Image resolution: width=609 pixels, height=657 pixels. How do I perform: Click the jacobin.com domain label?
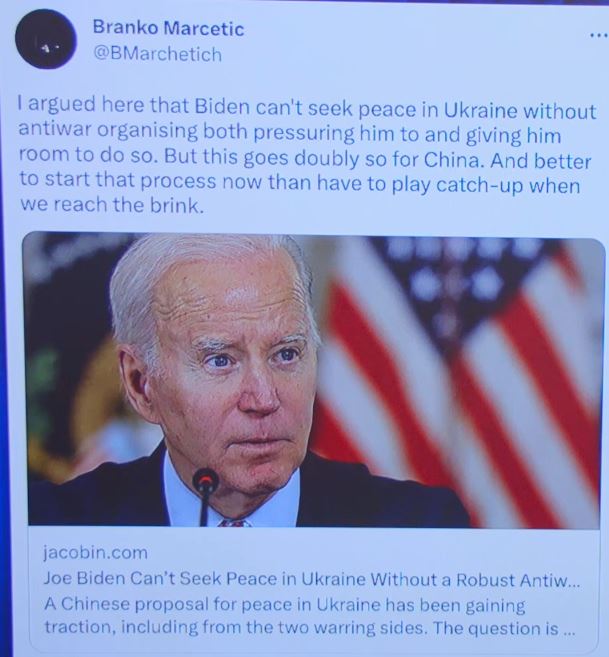coord(95,553)
